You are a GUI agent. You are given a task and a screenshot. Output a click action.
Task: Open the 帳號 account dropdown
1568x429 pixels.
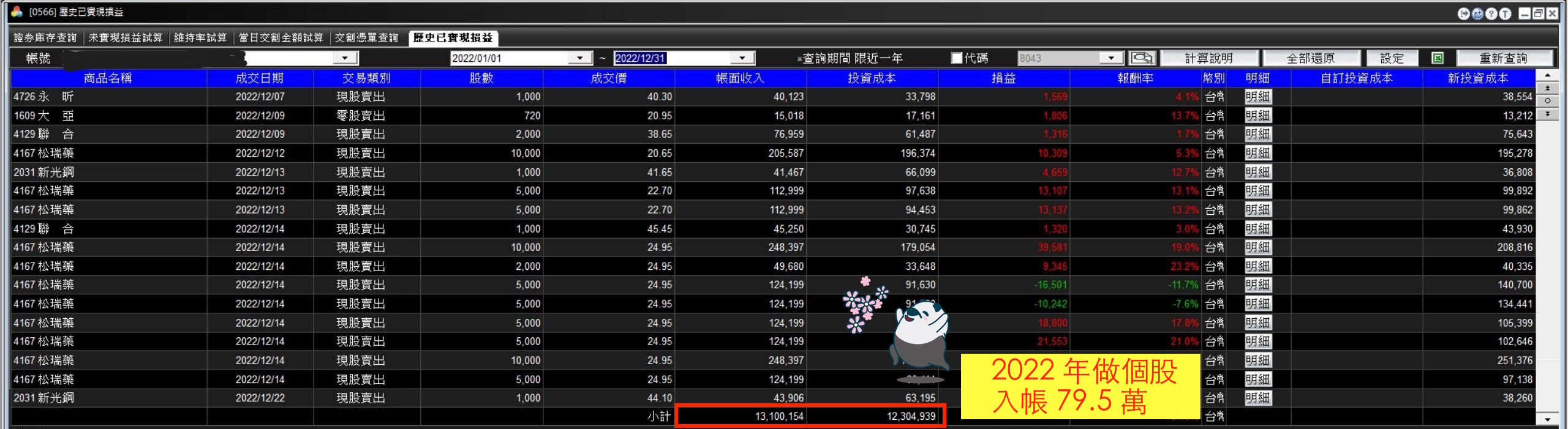coord(345,58)
